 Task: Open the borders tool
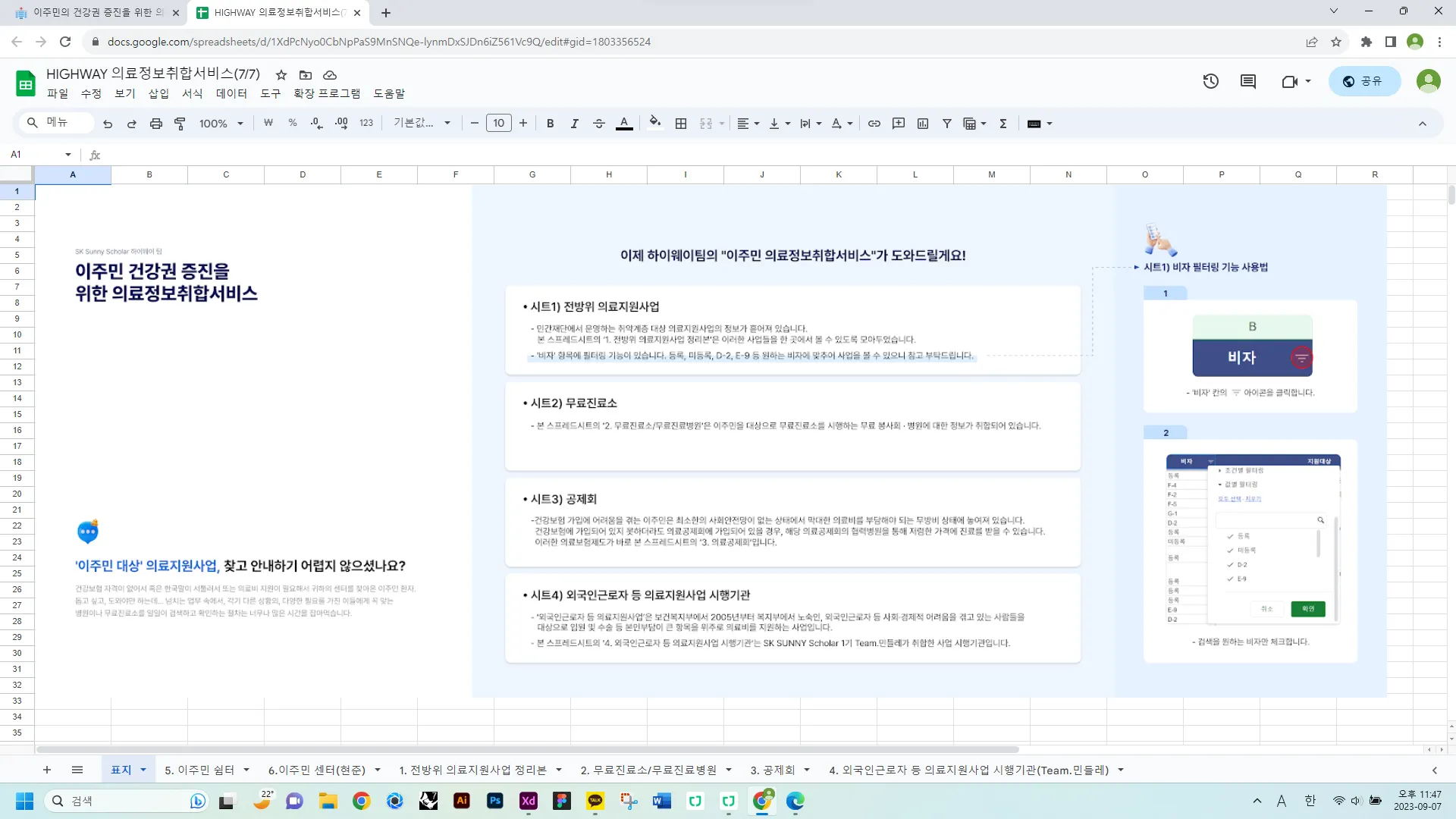tap(681, 124)
